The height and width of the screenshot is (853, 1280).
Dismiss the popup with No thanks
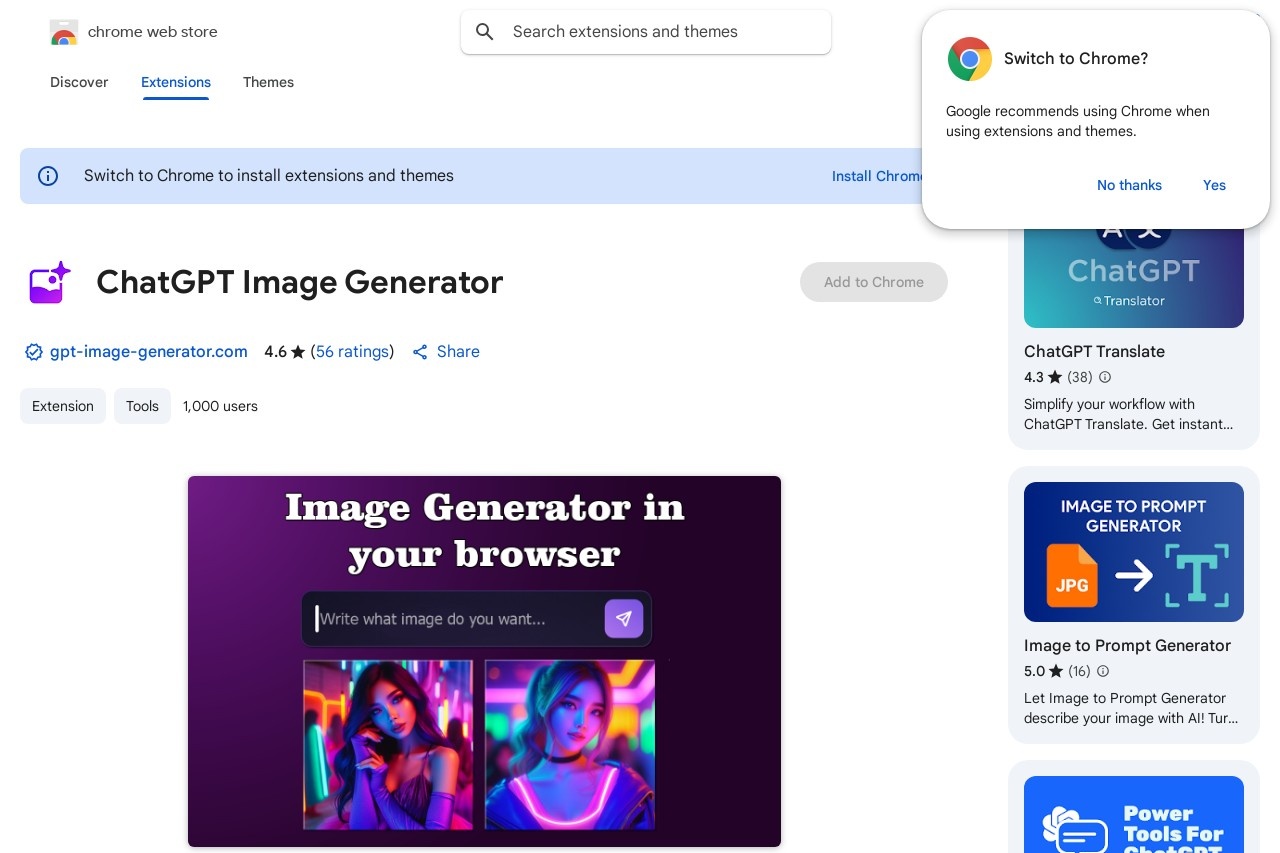1129,185
